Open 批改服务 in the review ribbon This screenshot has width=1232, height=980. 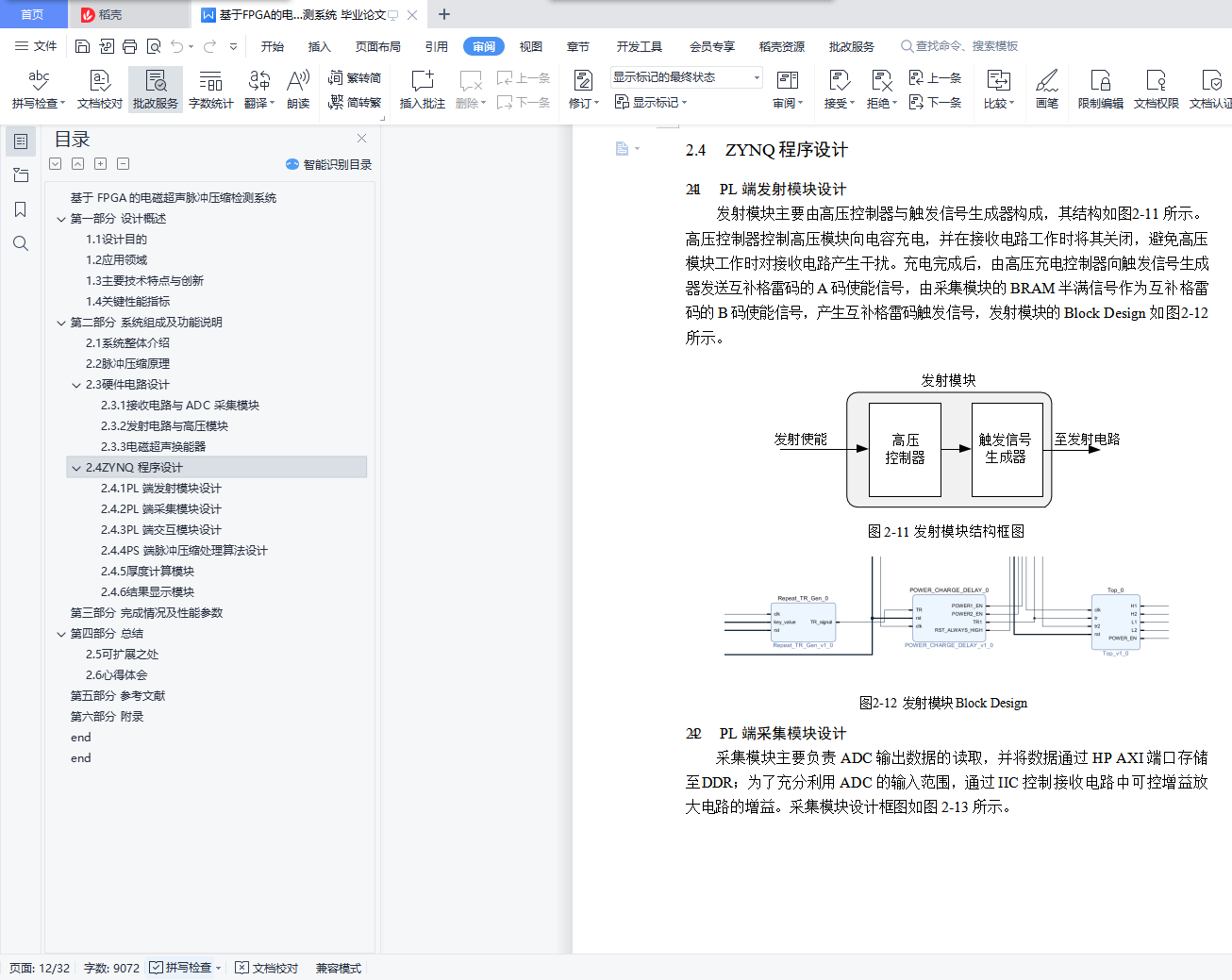(156, 90)
